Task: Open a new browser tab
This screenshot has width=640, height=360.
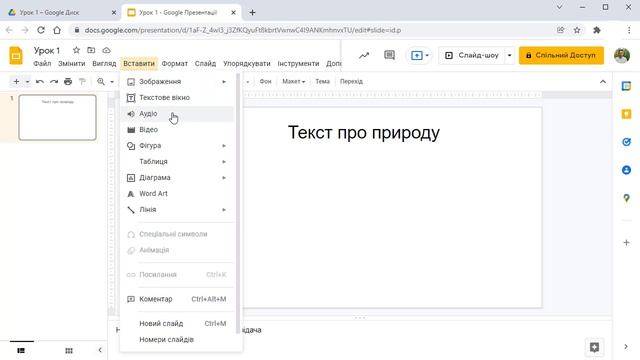Action: coord(252,13)
